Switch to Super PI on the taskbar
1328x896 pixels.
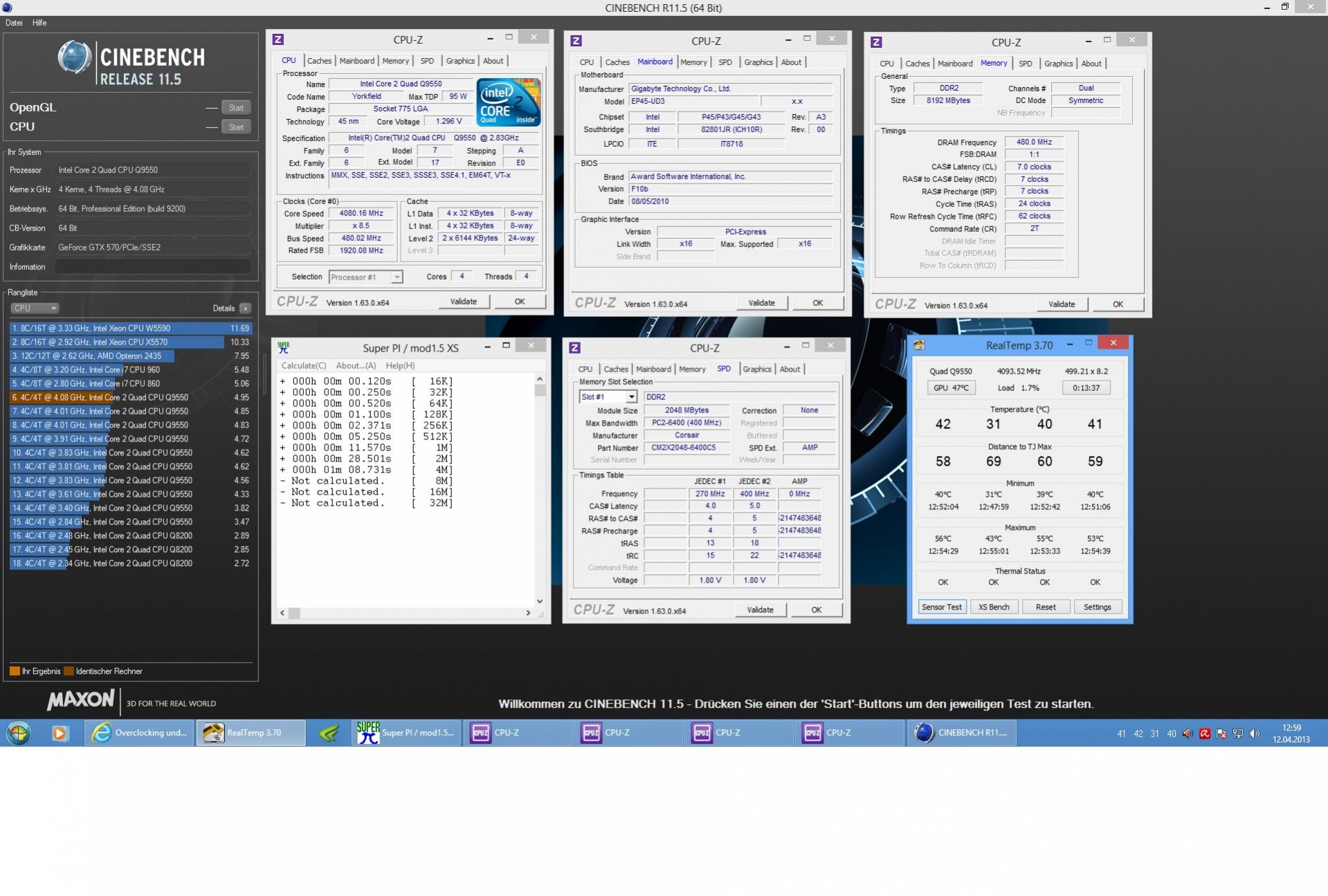pyautogui.click(x=406, y=733)
